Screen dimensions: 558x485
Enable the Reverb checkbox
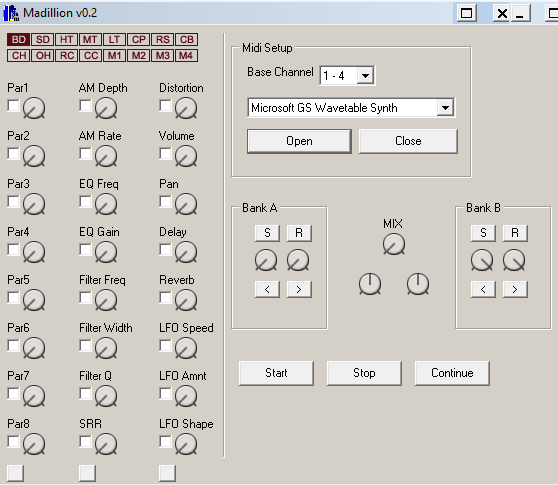click(x=165, y=298)
